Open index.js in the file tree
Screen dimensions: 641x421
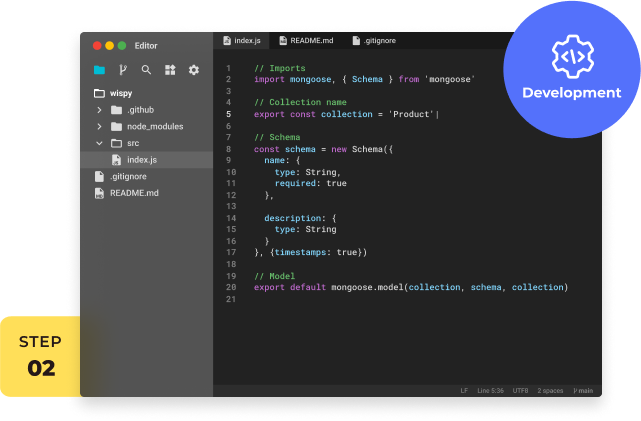pos(140,160)
